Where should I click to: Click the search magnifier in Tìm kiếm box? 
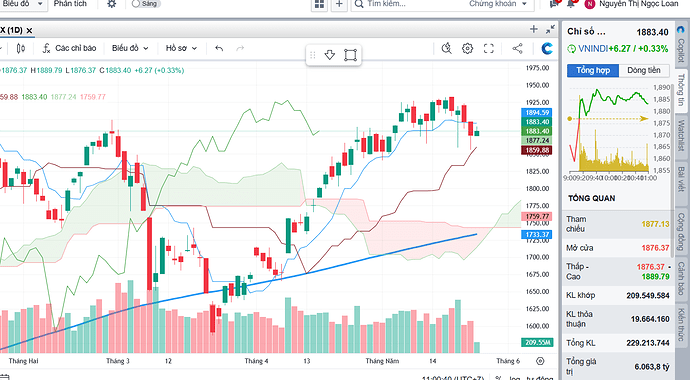359,4
